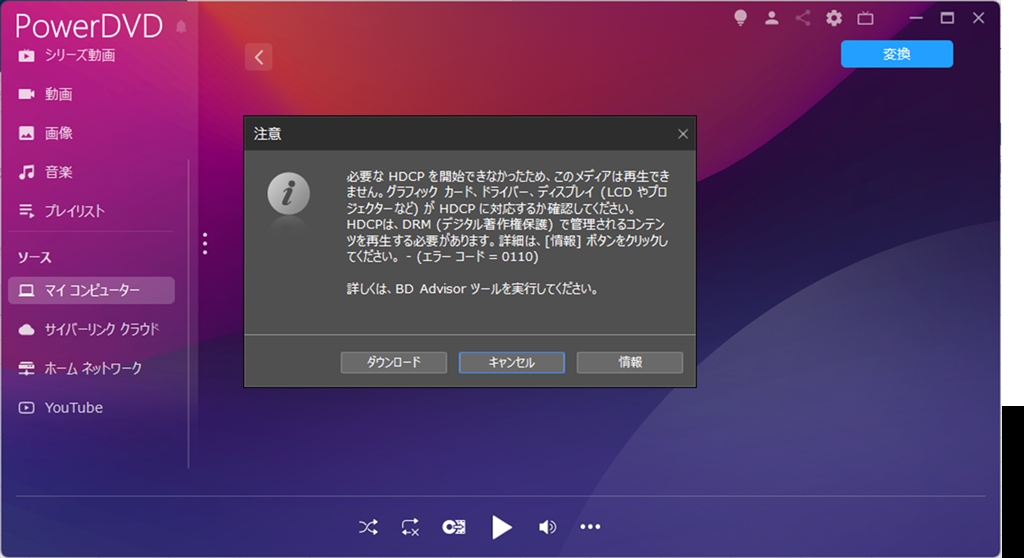
Task: Click the media casting/play-to icon
Action: (x=454, y=527)
